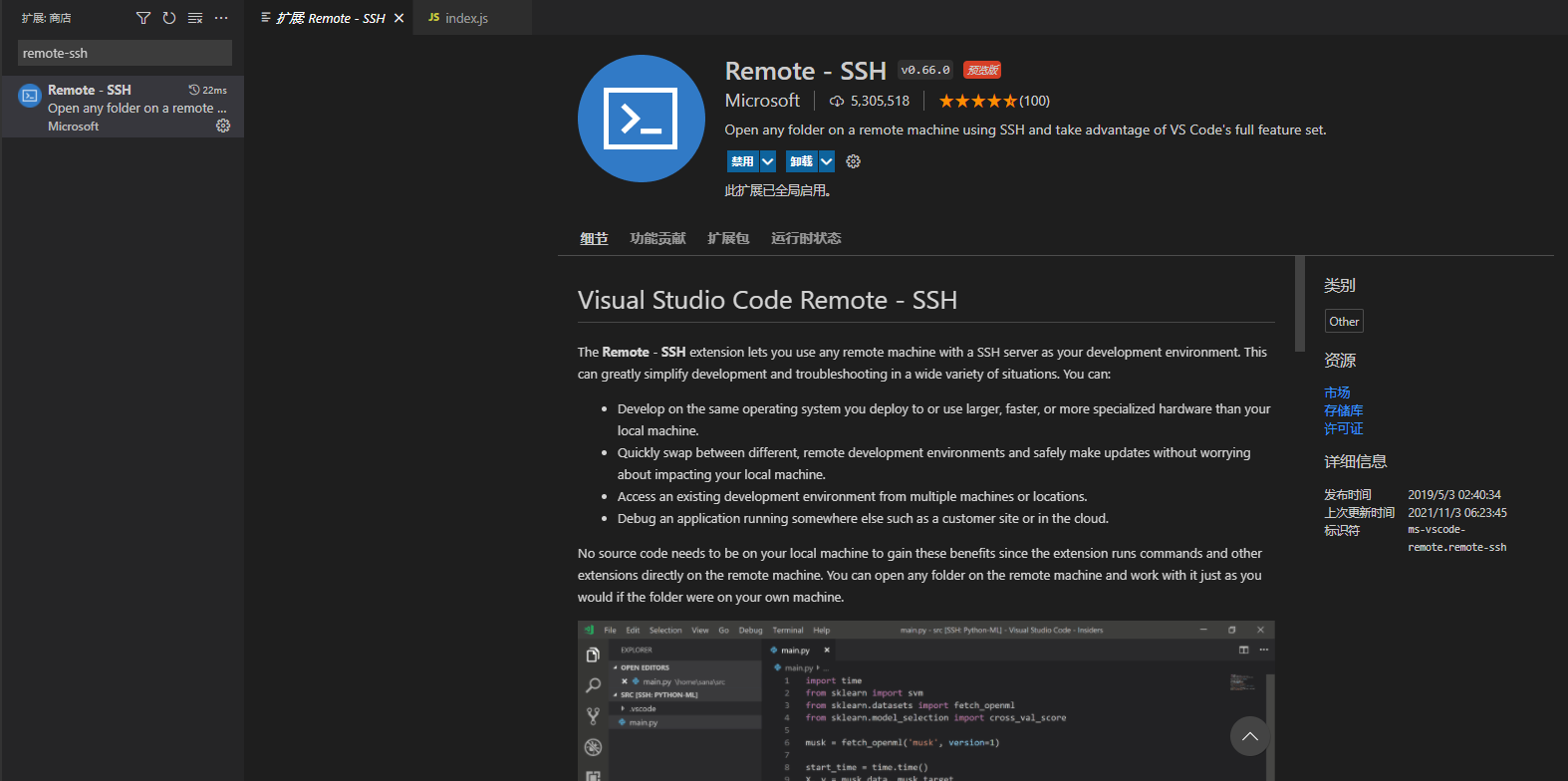This screenshot has width=1568, height=781.
Task: Click the remote-ssh search box
Action: tap(125, 53)
